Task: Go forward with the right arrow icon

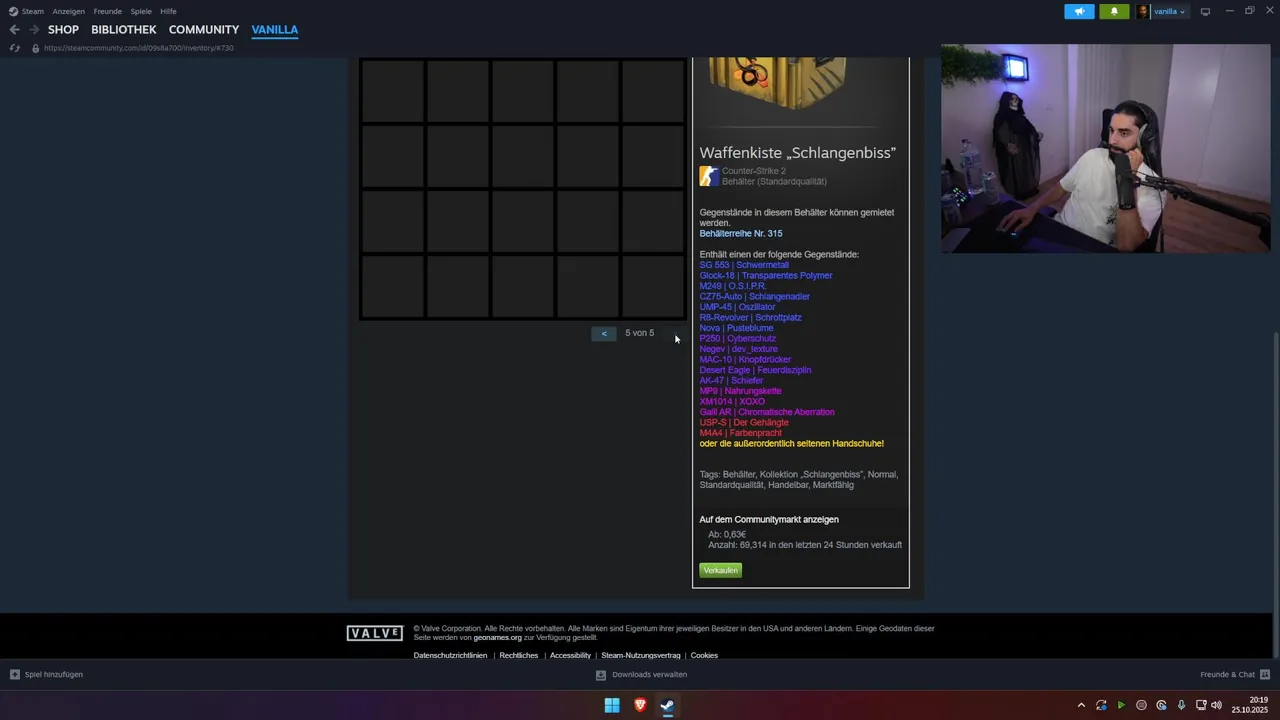Action: tap(33, 30)
